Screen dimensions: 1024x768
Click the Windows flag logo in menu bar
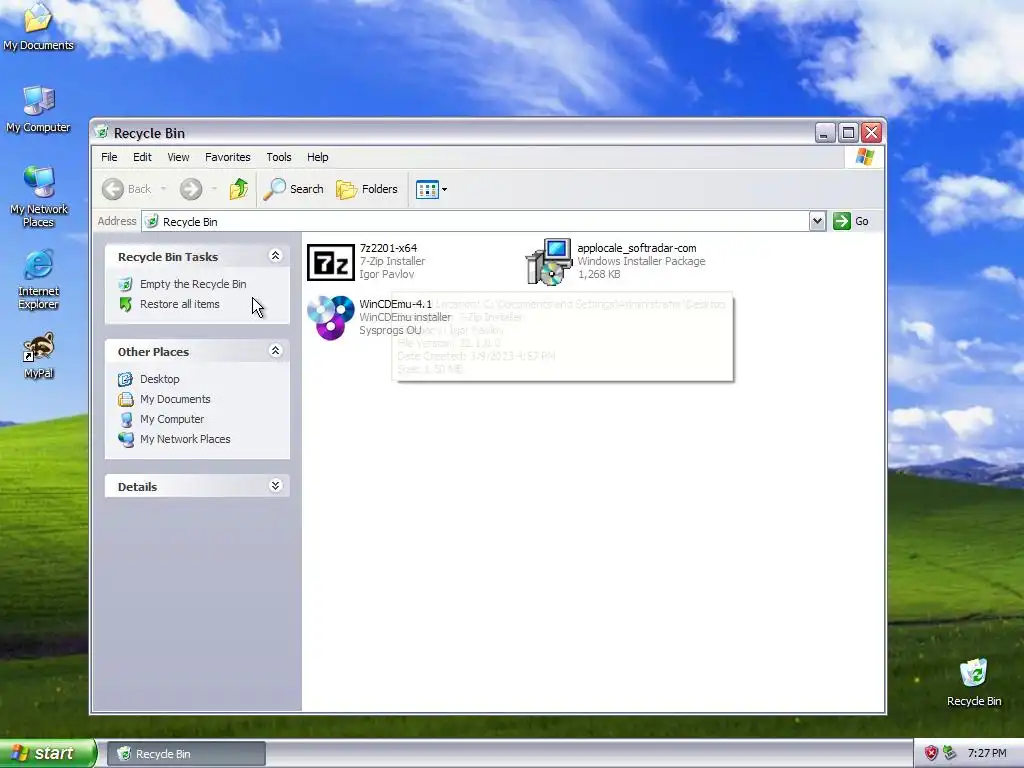[x=865, y=157]
